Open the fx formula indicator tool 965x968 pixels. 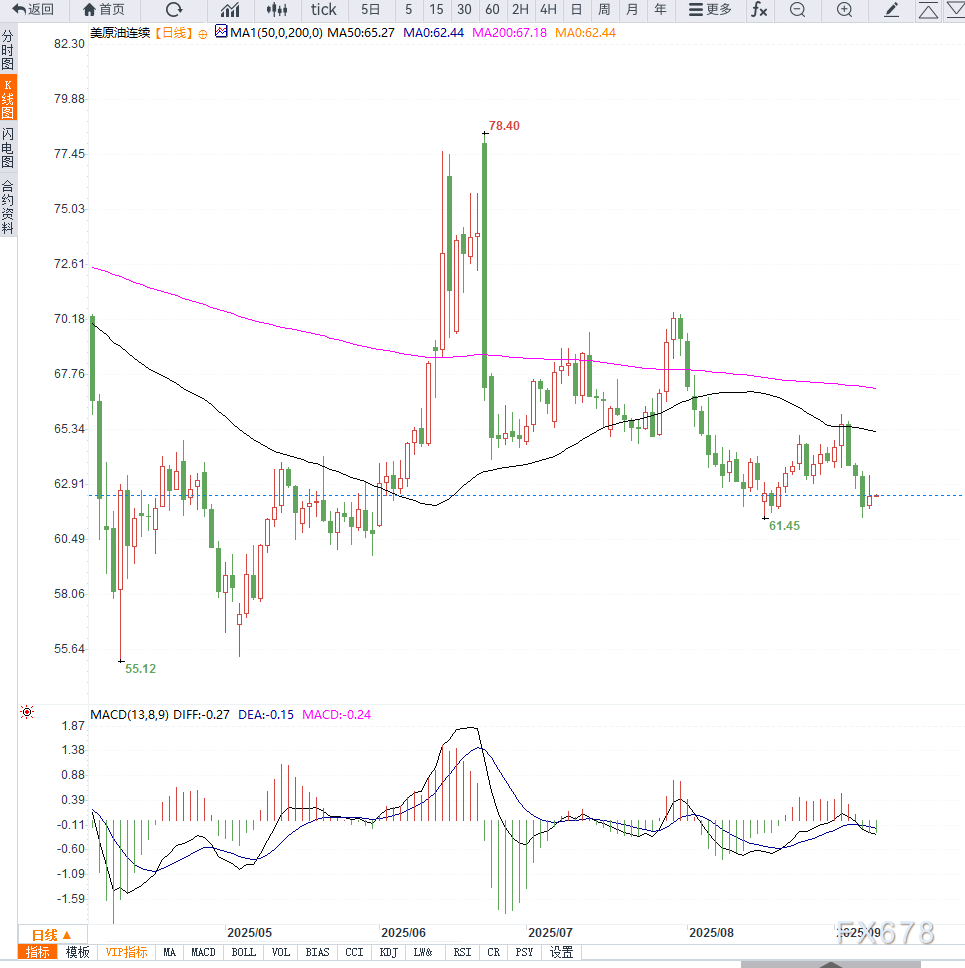760,10
